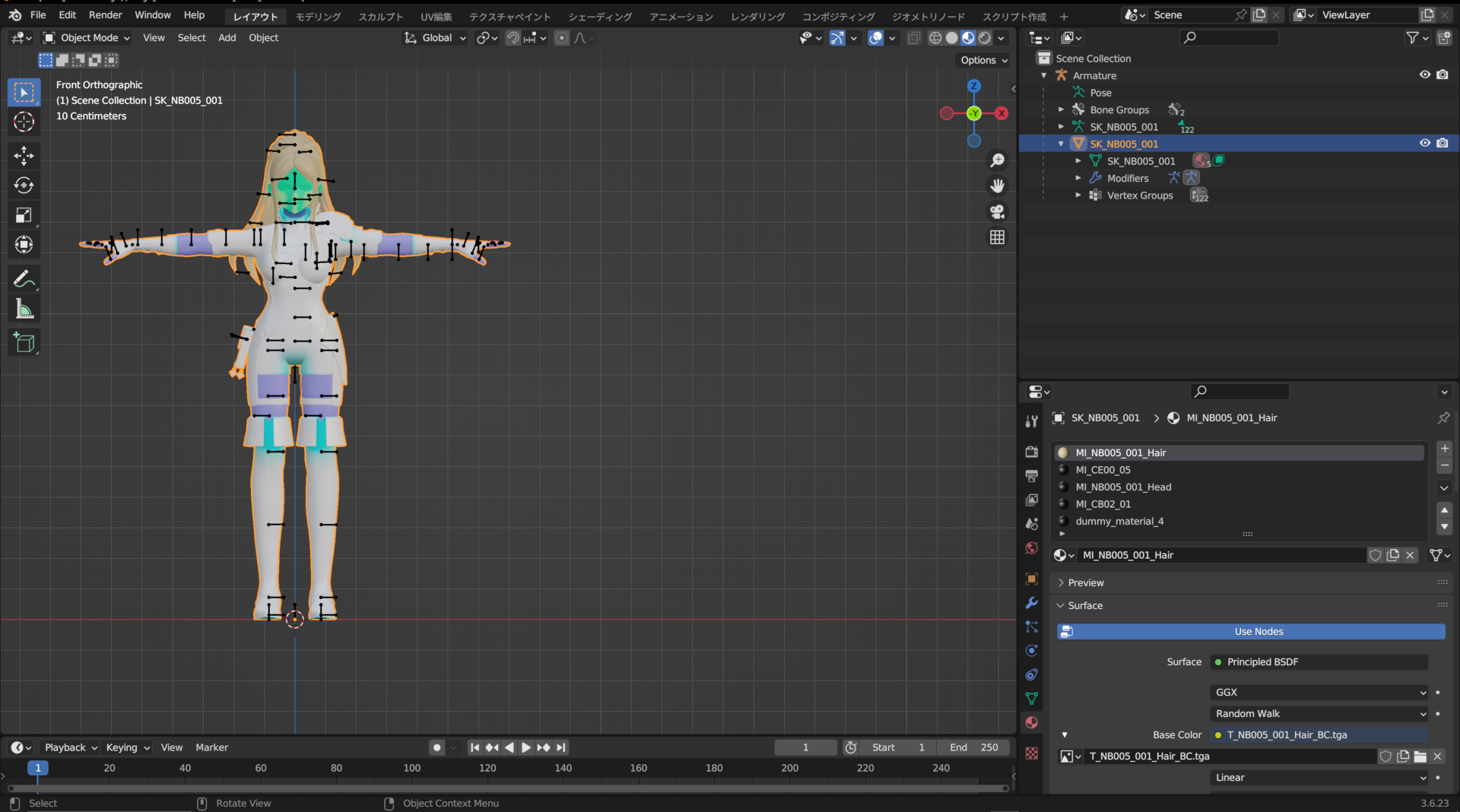This screenshot has width=1460, height=812.
Task: Open the Scene properties tab
Action: pos(1031,525)
